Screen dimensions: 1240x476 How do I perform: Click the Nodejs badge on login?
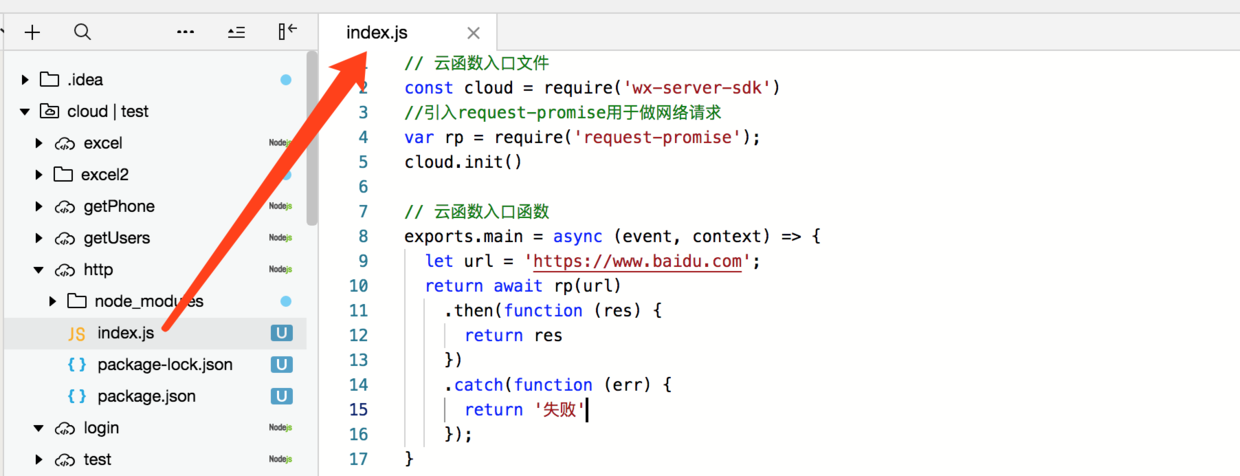pyautogui.click(x=280, y=428)
